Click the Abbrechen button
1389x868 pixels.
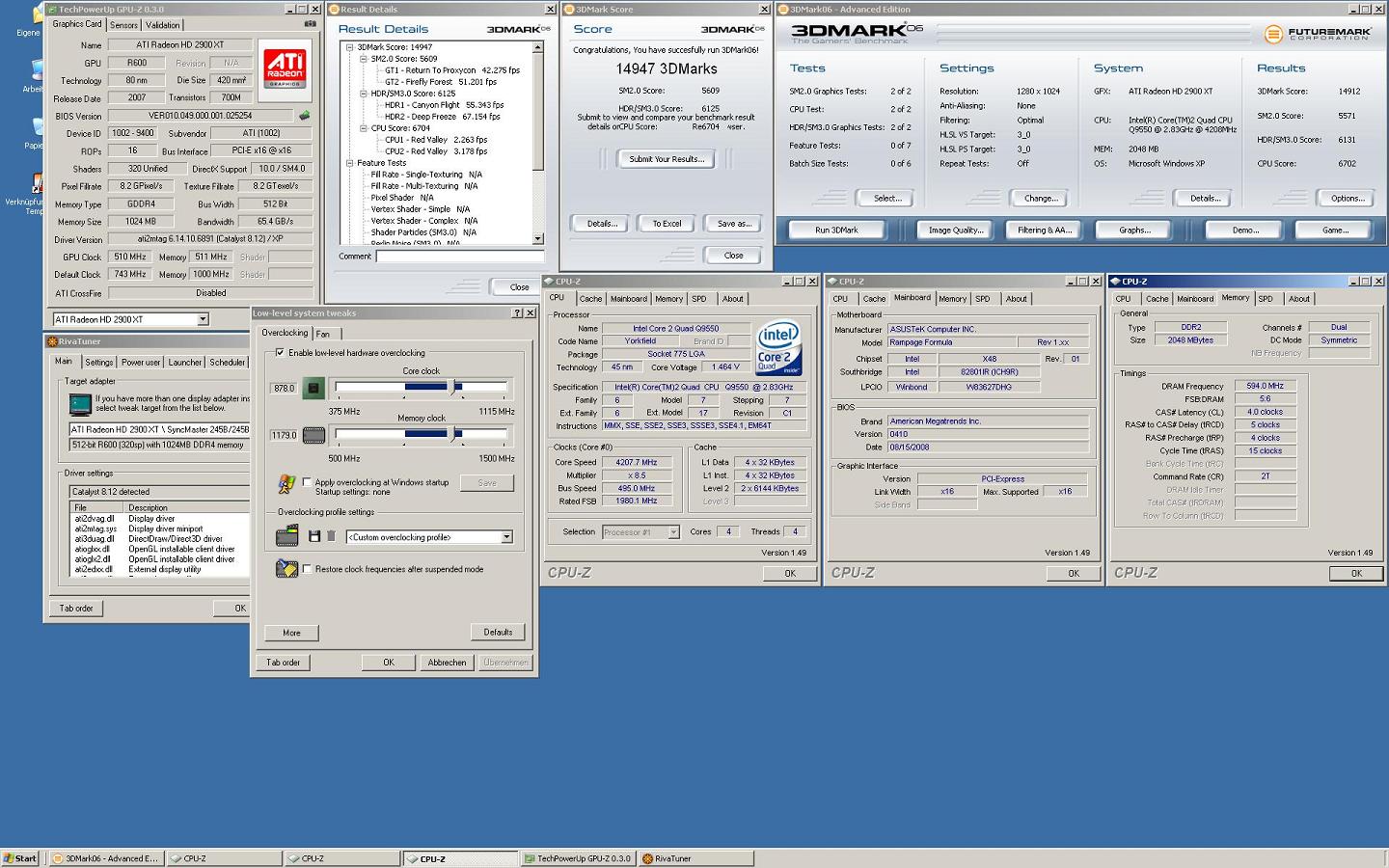[447, 663]
